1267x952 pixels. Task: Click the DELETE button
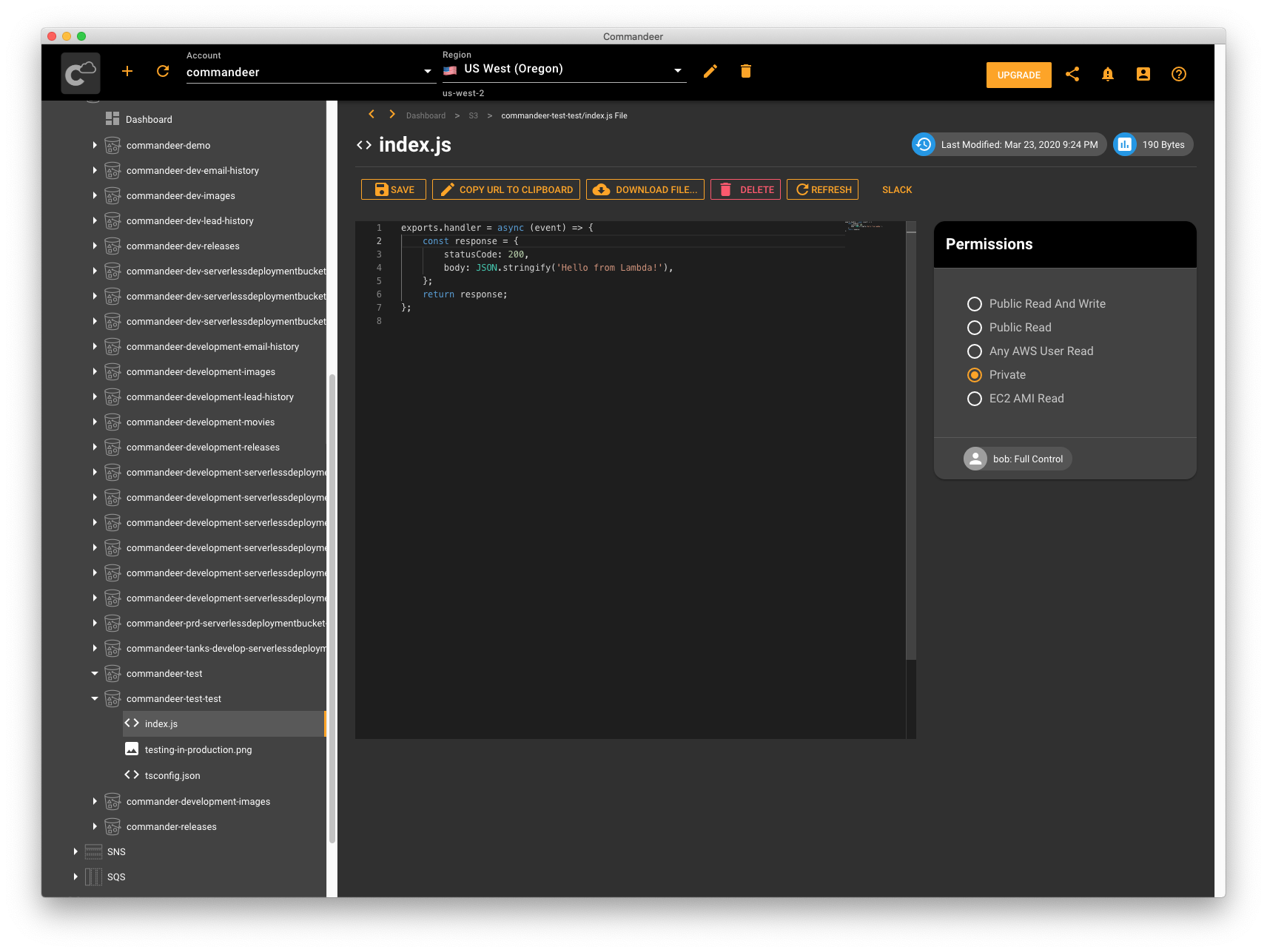coord(746,189)
